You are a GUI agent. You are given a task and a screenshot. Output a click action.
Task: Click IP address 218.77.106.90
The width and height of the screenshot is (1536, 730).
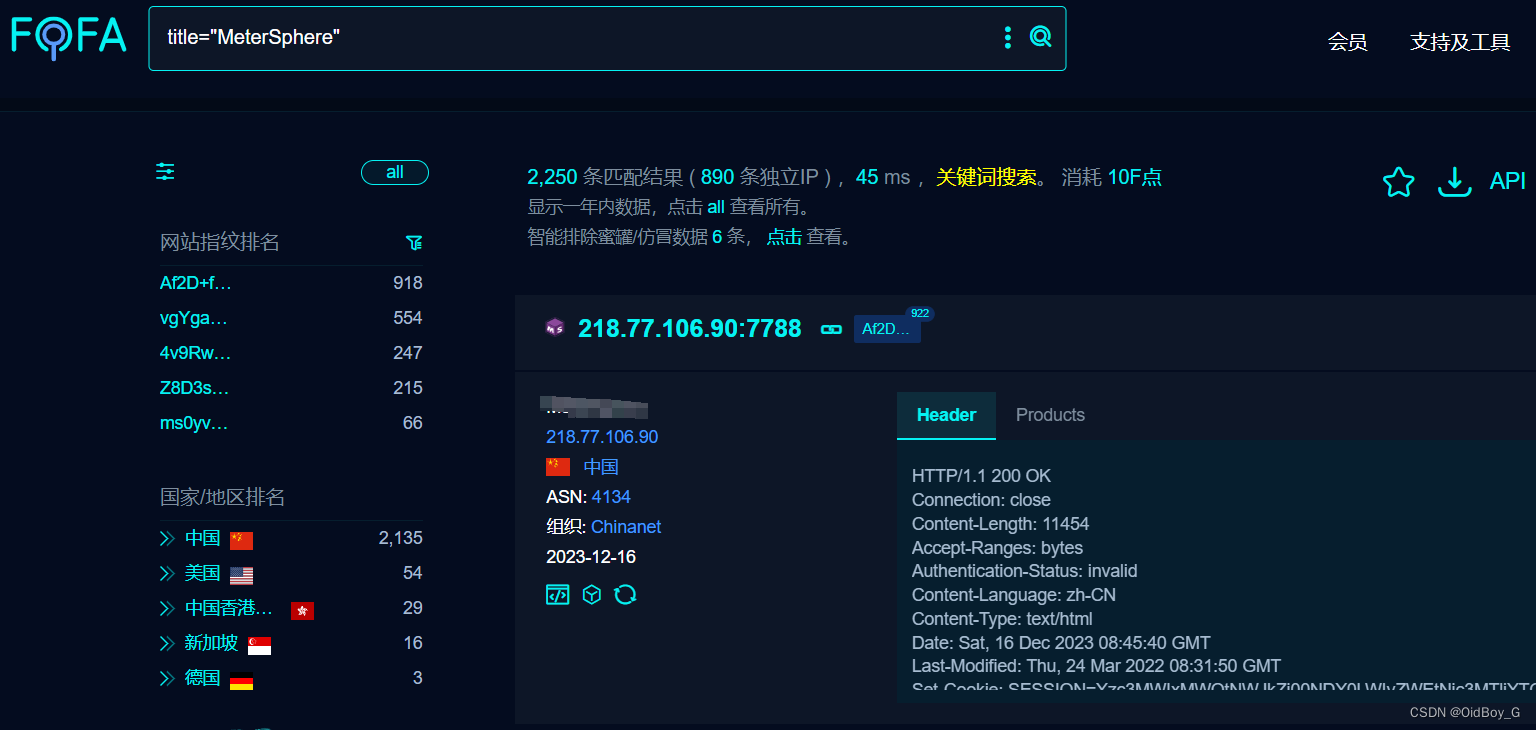(x=602, y=437)
